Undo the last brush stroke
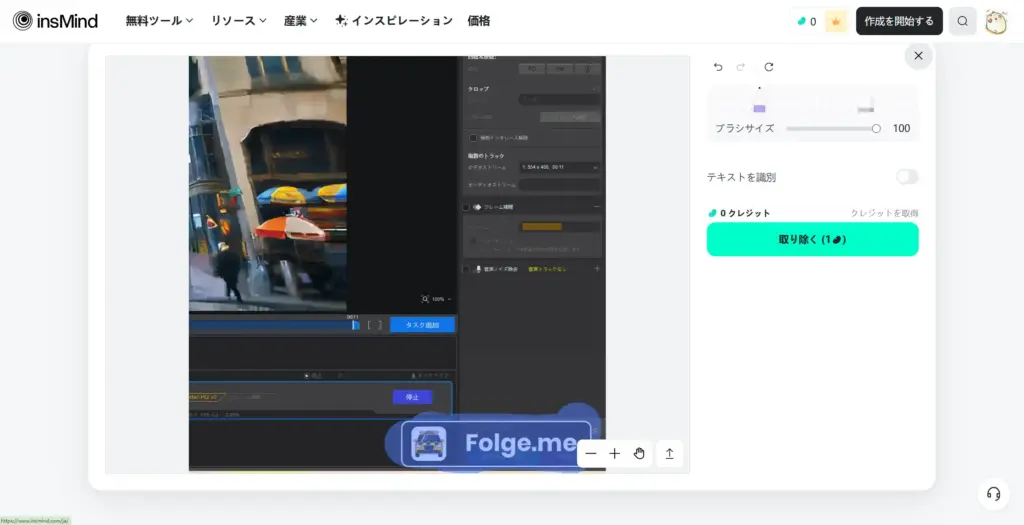Image resolution: width=1024 pixels, height=525 pixels. pos(718,67)
